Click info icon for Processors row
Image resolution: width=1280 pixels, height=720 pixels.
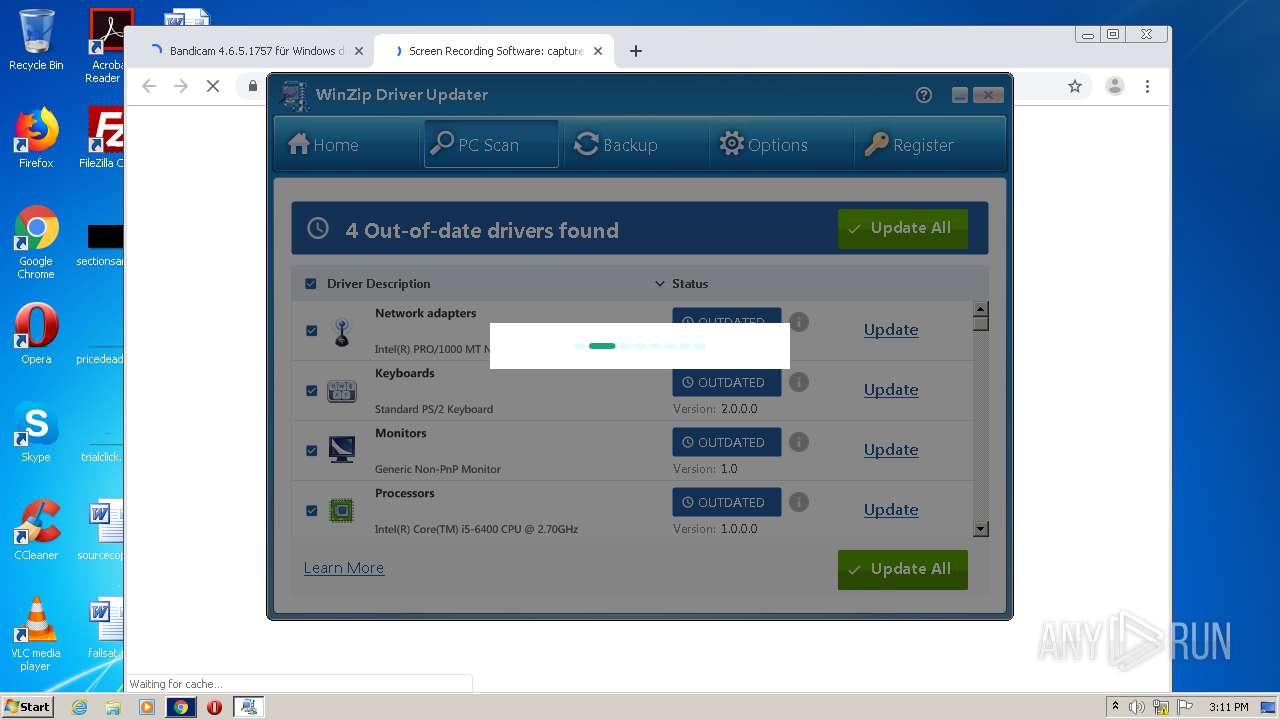pos(799,502)
